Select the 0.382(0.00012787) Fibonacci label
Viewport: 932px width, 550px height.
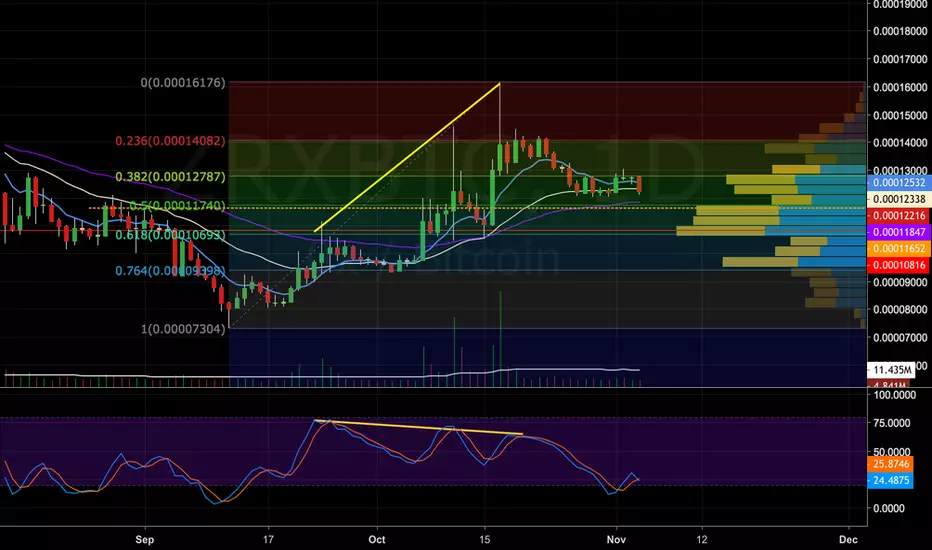171,177
